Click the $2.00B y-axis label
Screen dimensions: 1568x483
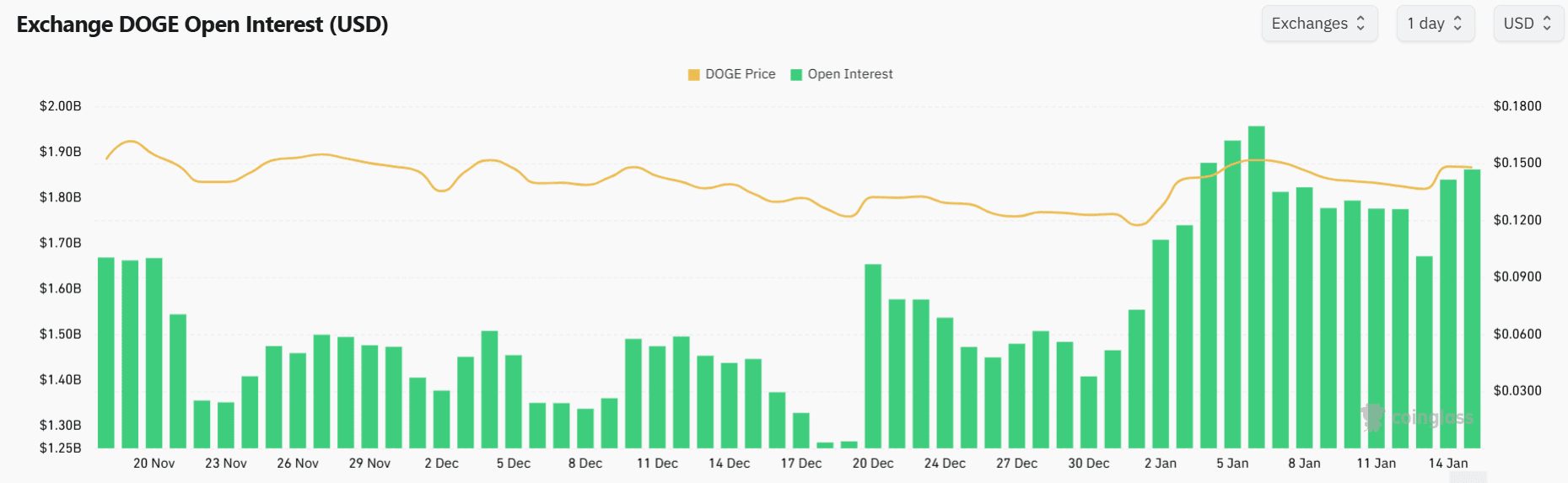click(x=61, y=106)
